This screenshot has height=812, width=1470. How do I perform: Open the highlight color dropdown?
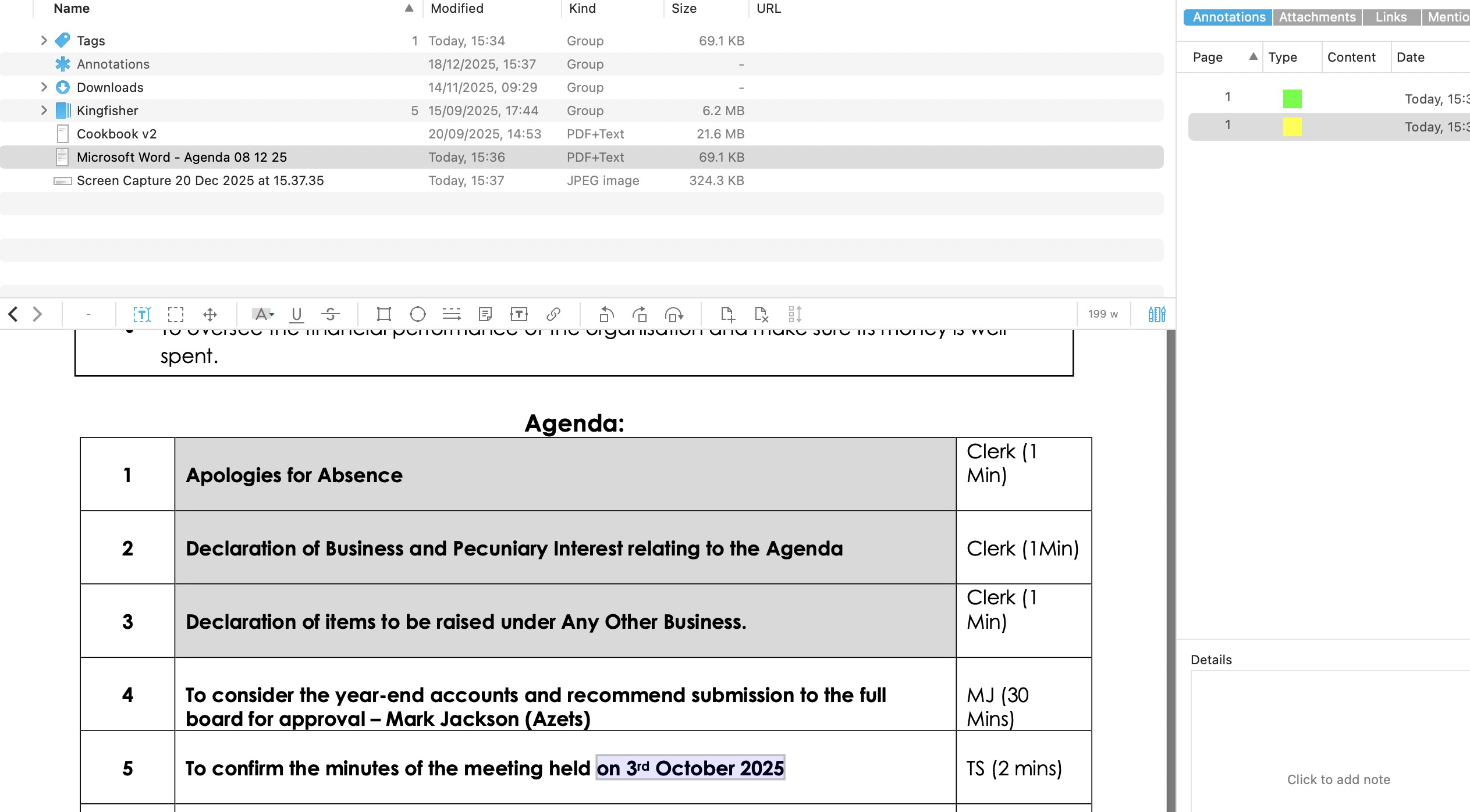[x=272, y=315]
